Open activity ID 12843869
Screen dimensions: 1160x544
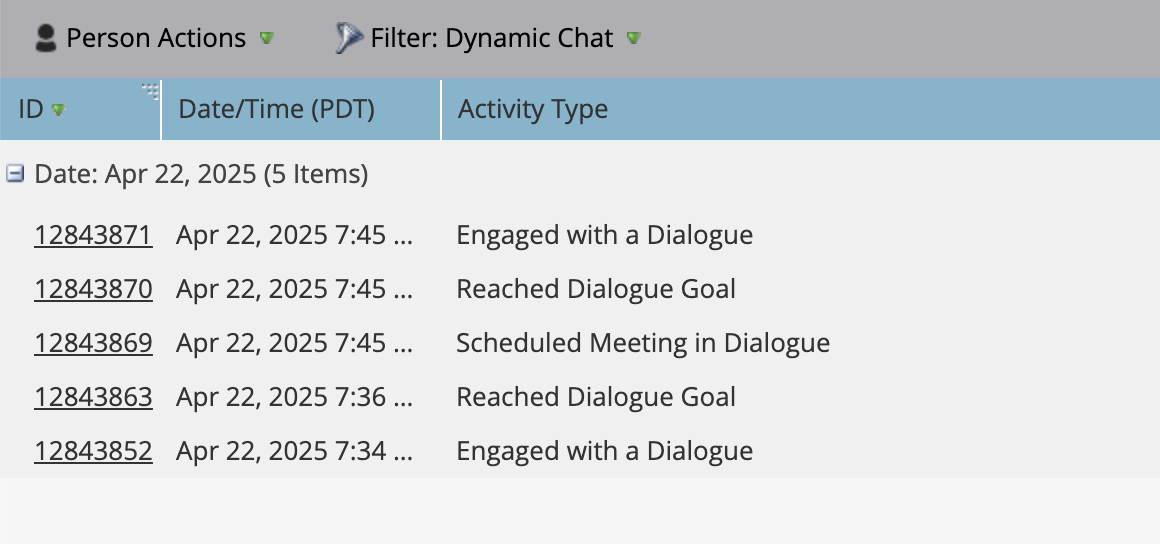(x=93, y=343)
